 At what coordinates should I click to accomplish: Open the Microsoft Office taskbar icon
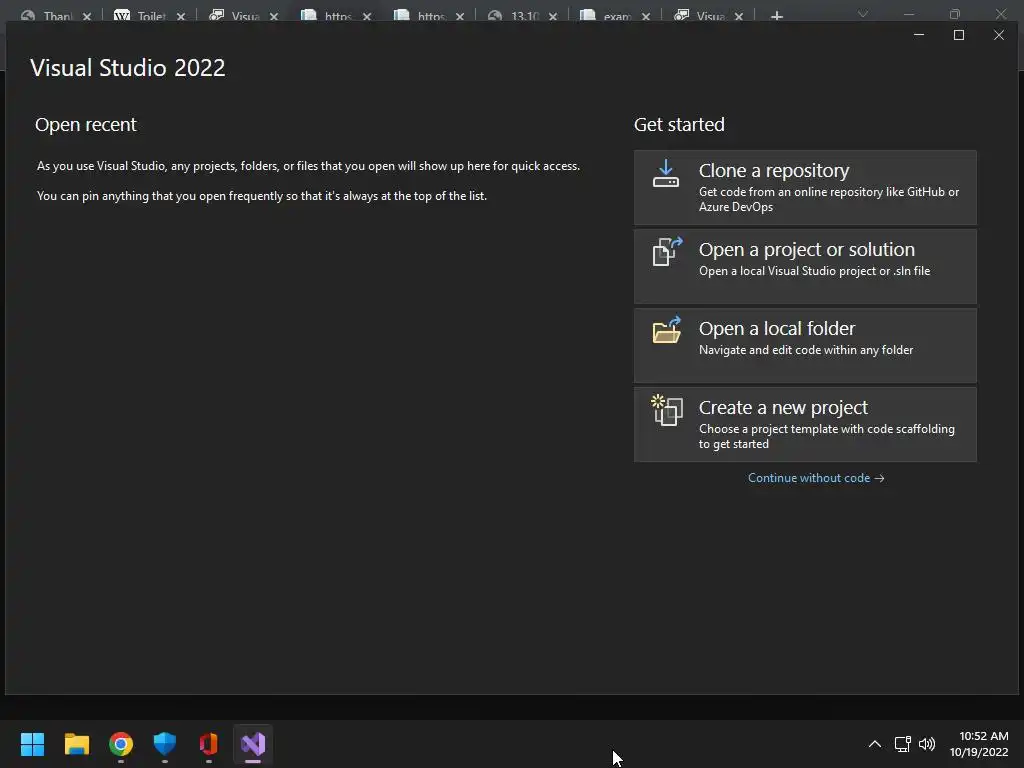[x=209, y=744]
